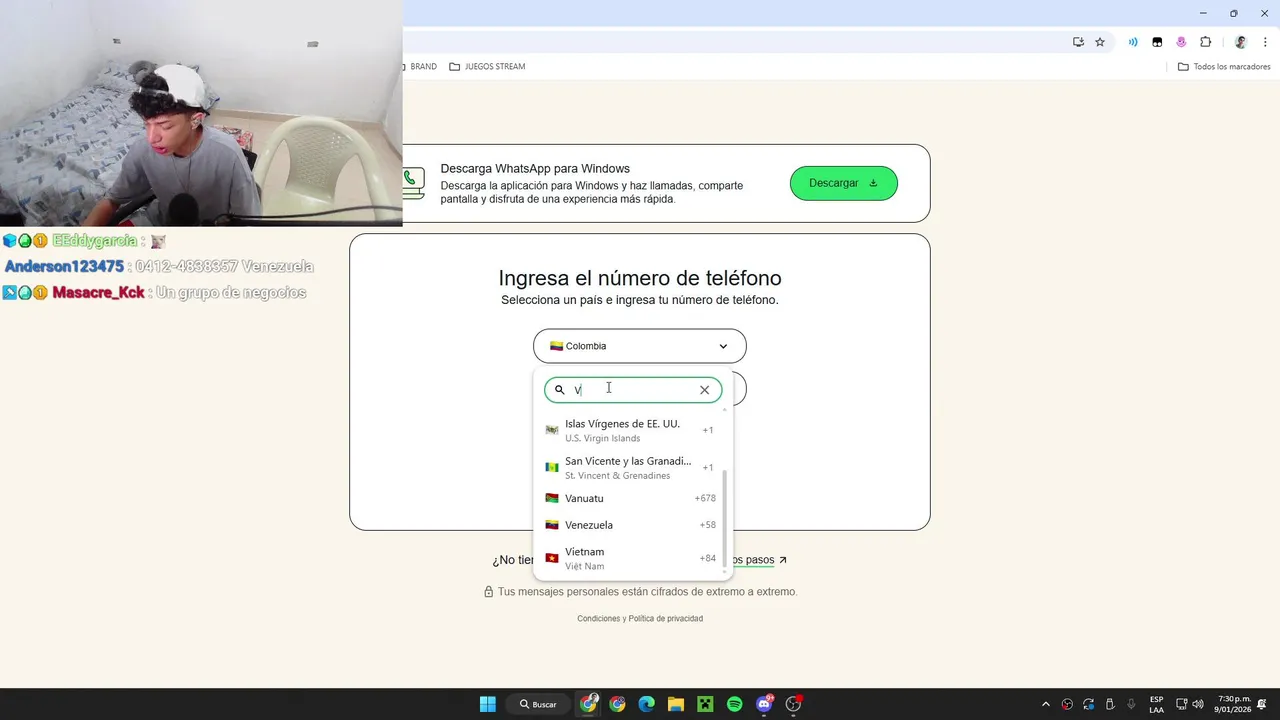Open the second Chrome taskbar icon

tap(617, 704)
